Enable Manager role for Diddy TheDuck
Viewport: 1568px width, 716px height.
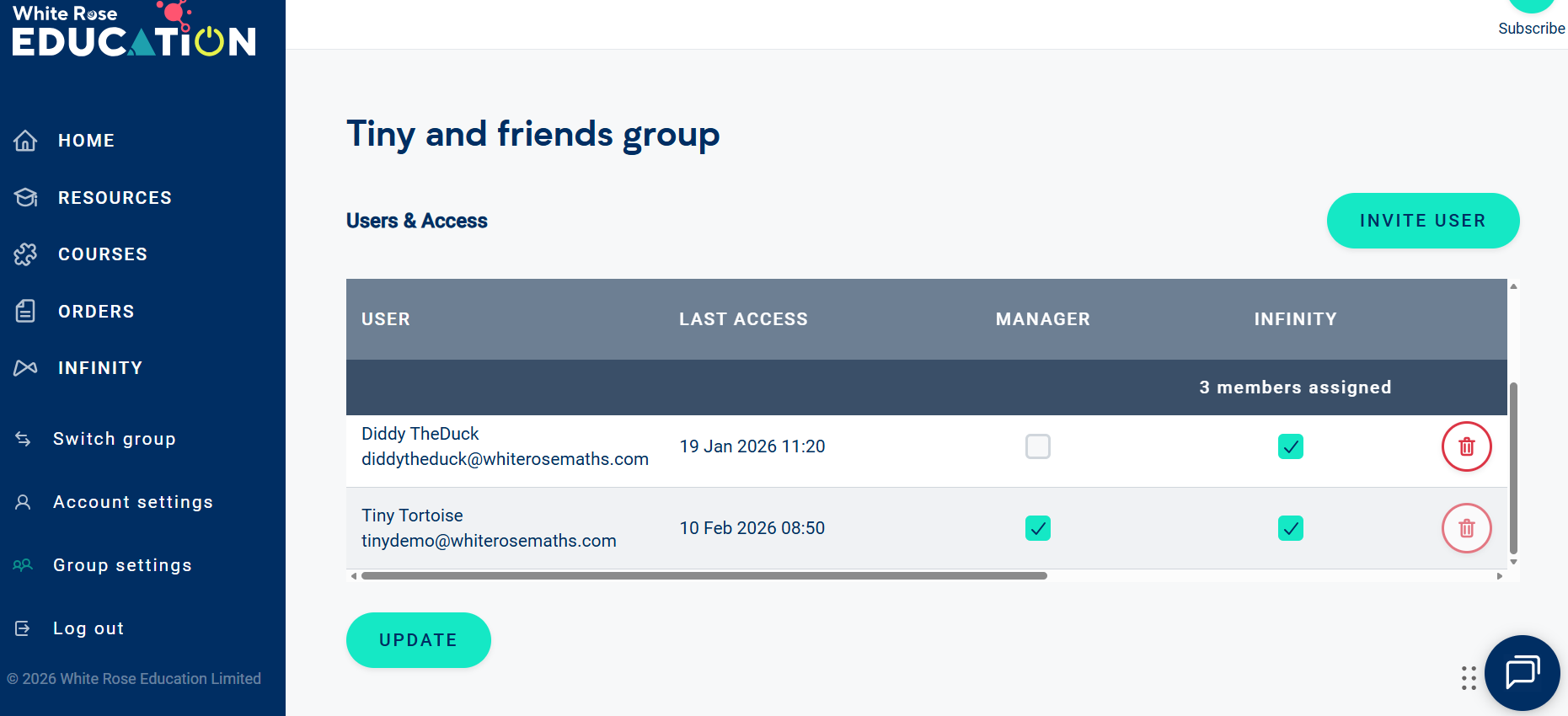[1037, 446]
